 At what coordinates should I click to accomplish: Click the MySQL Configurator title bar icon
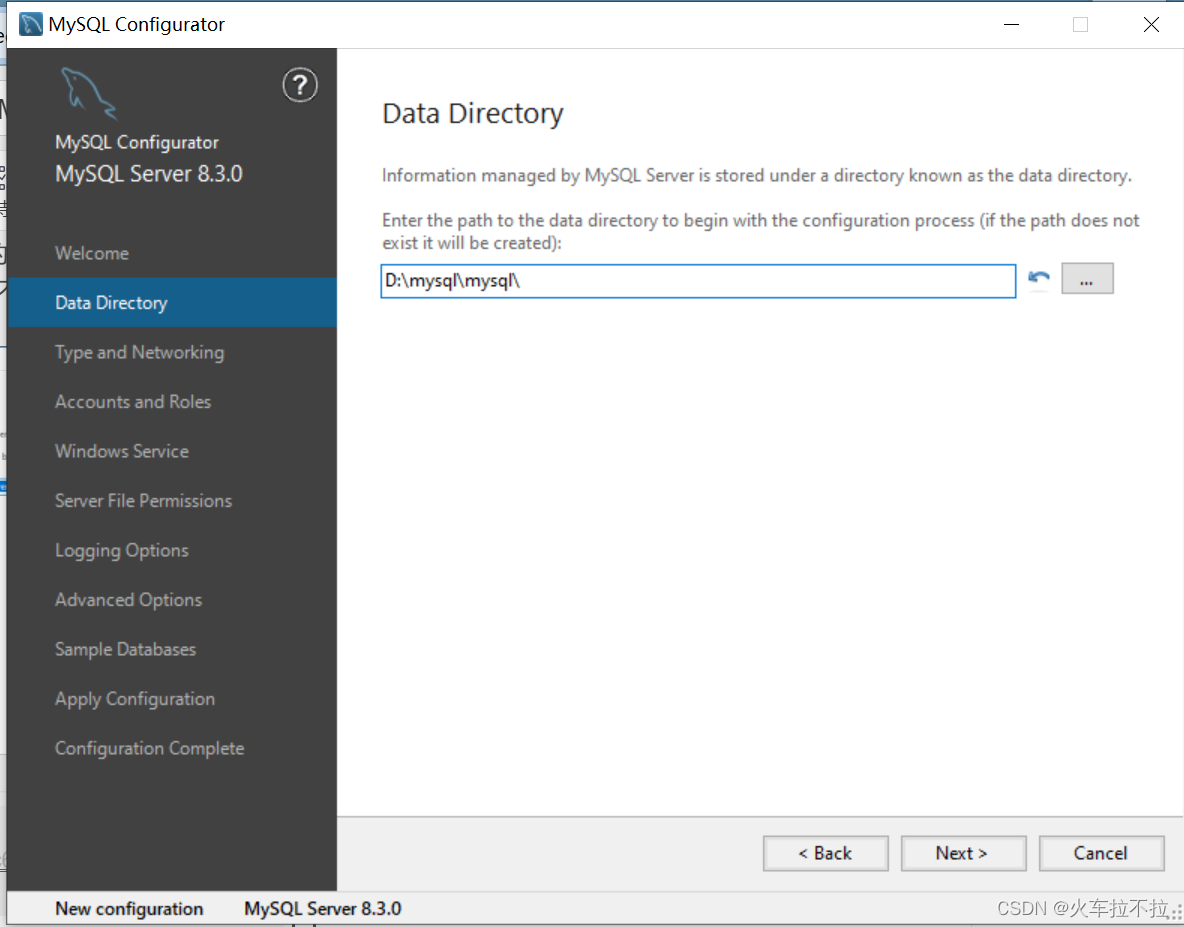click(x=30, y=24)
